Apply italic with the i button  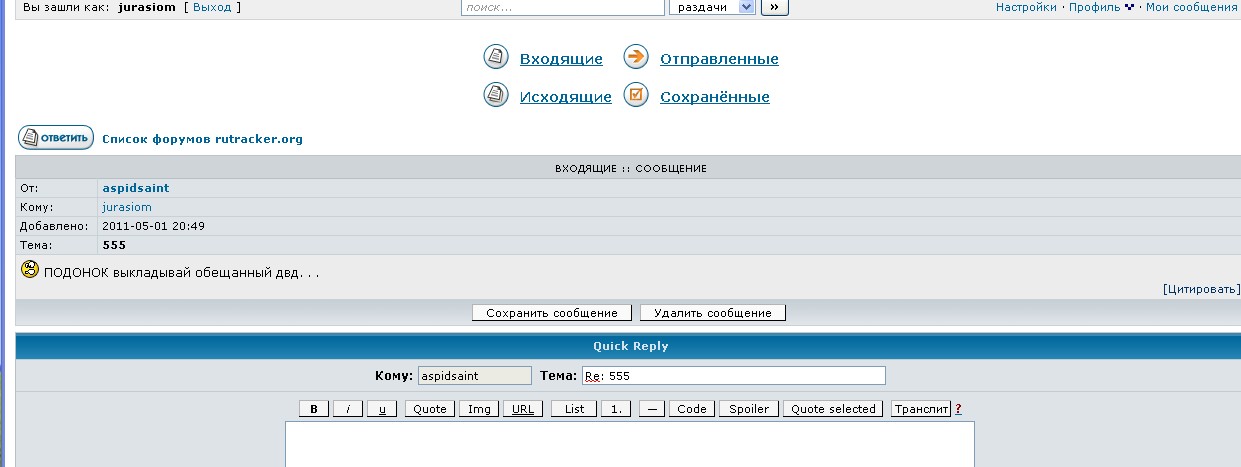(x=347, y=409)
